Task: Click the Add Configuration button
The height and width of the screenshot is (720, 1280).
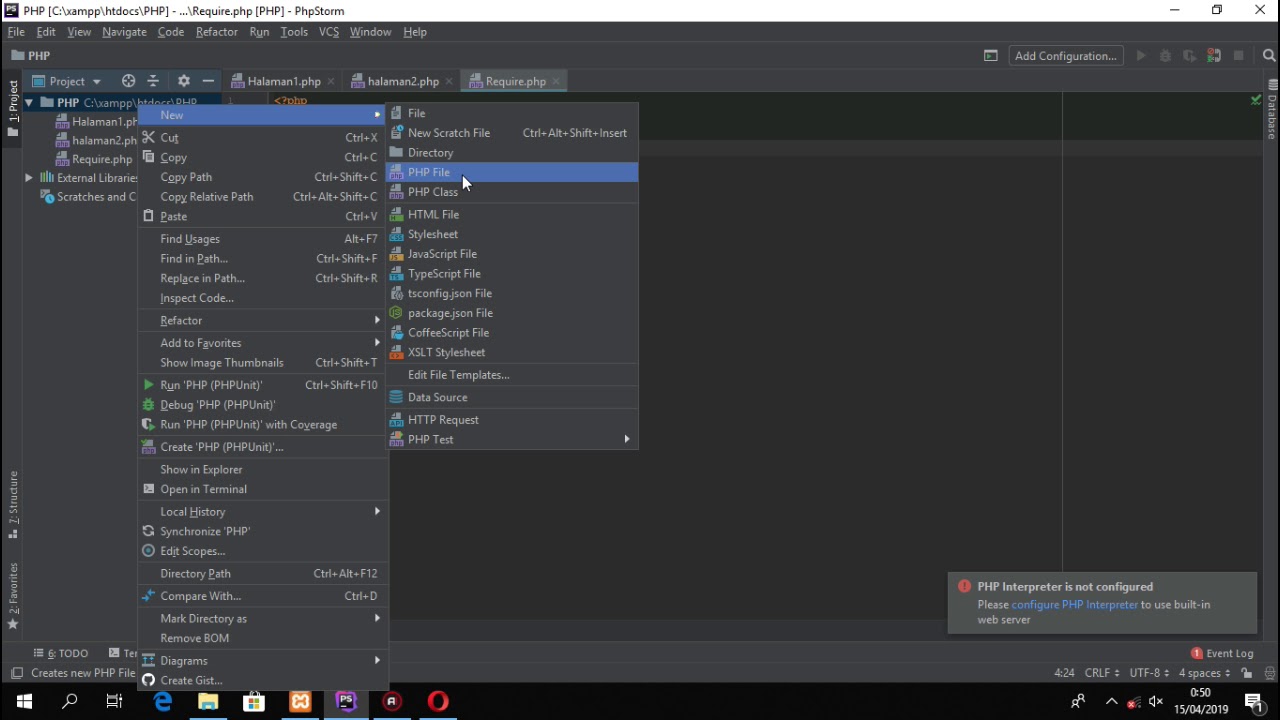Action: tap(1066, 56)
